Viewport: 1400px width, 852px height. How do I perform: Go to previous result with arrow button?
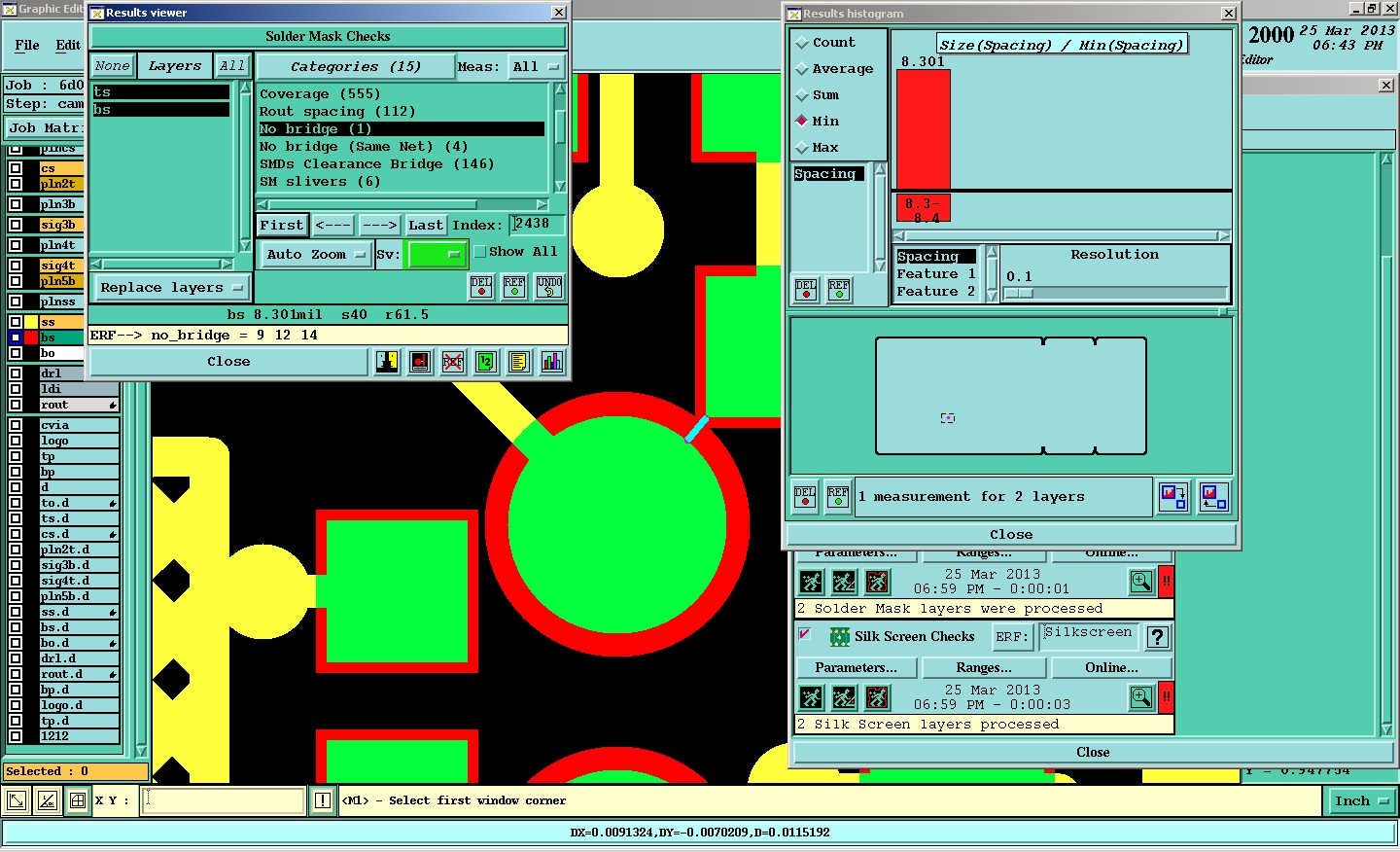pos(333,226)
